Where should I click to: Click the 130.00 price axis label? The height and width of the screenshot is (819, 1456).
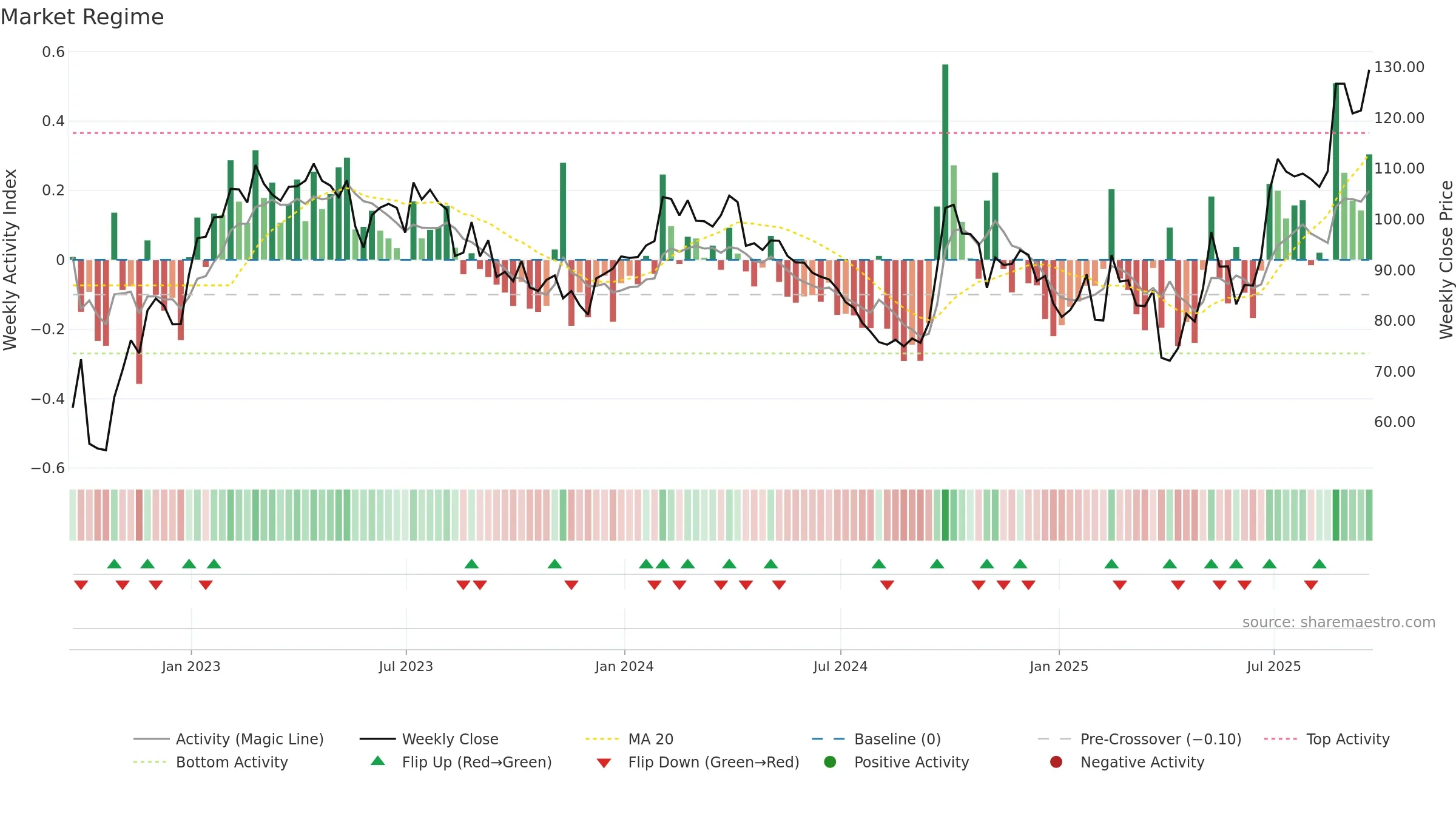[1399, 67]
